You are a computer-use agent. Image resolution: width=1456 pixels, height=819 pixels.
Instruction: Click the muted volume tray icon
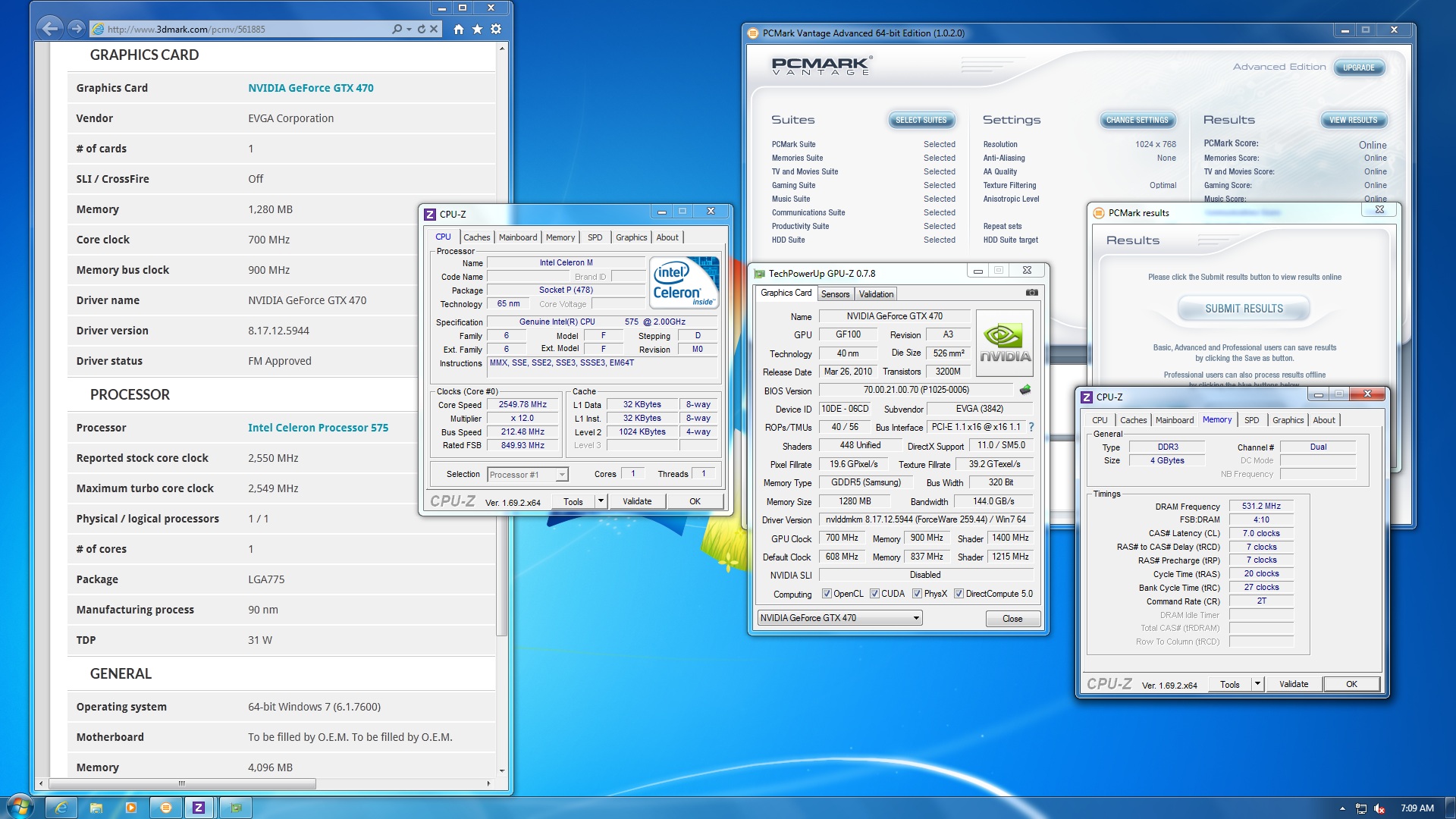click(1379, 808)
